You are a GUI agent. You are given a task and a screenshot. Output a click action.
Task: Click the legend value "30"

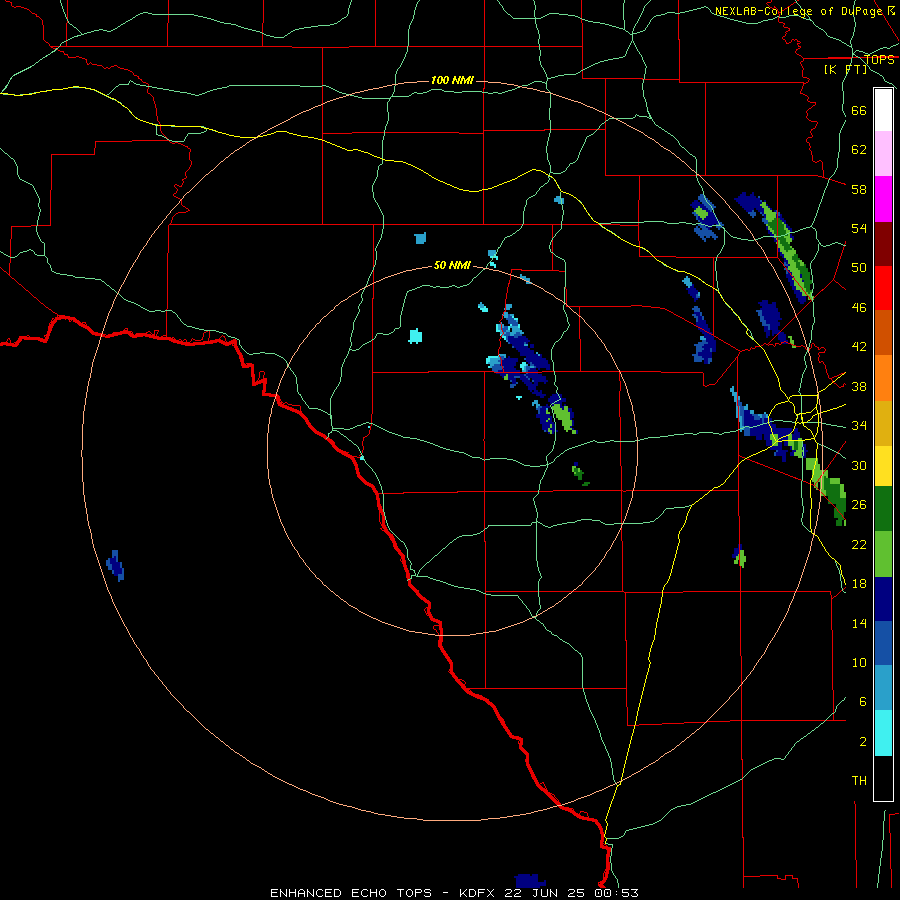click(859, 465)
